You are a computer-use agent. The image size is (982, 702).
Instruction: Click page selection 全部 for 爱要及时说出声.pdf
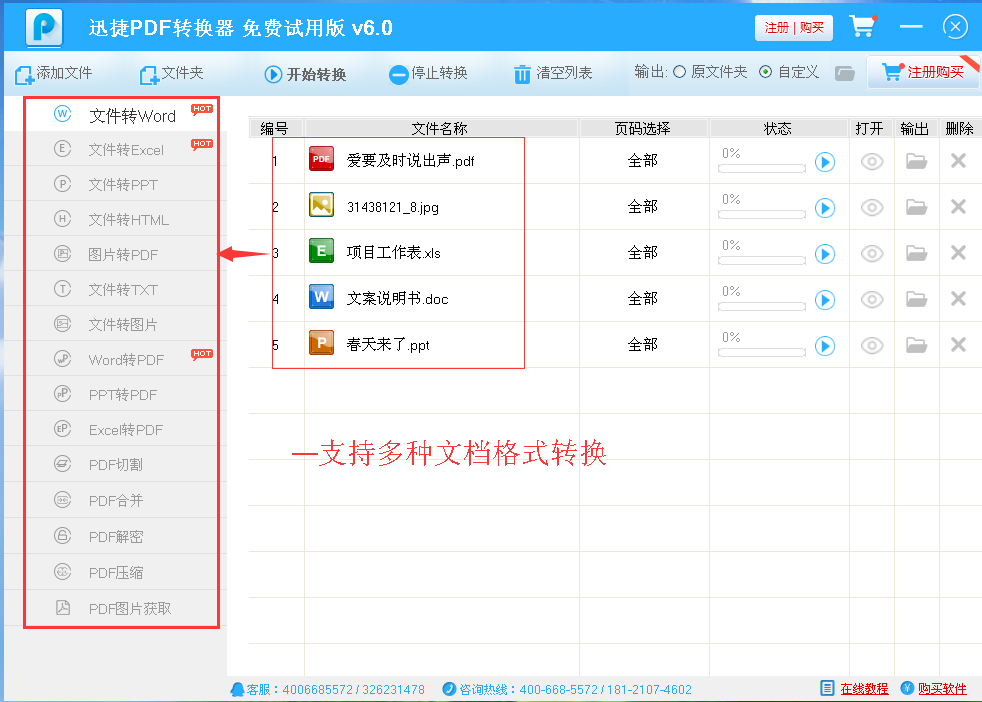pyautogui.click(x=643, y=160)
